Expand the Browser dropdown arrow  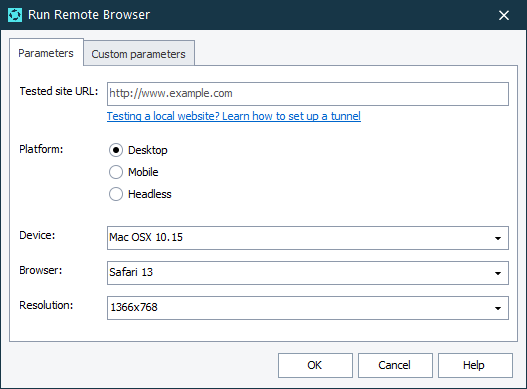point(498,273)
